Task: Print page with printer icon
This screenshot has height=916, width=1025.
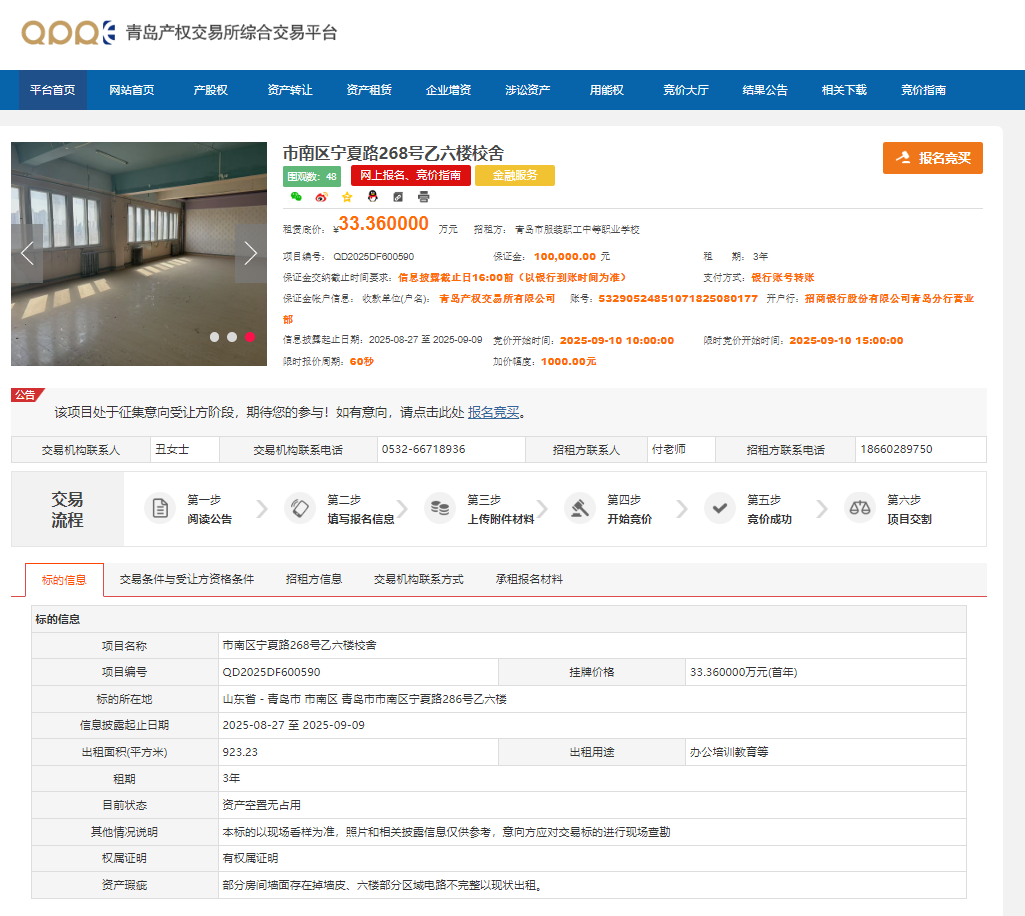Action: coord(424,197)
